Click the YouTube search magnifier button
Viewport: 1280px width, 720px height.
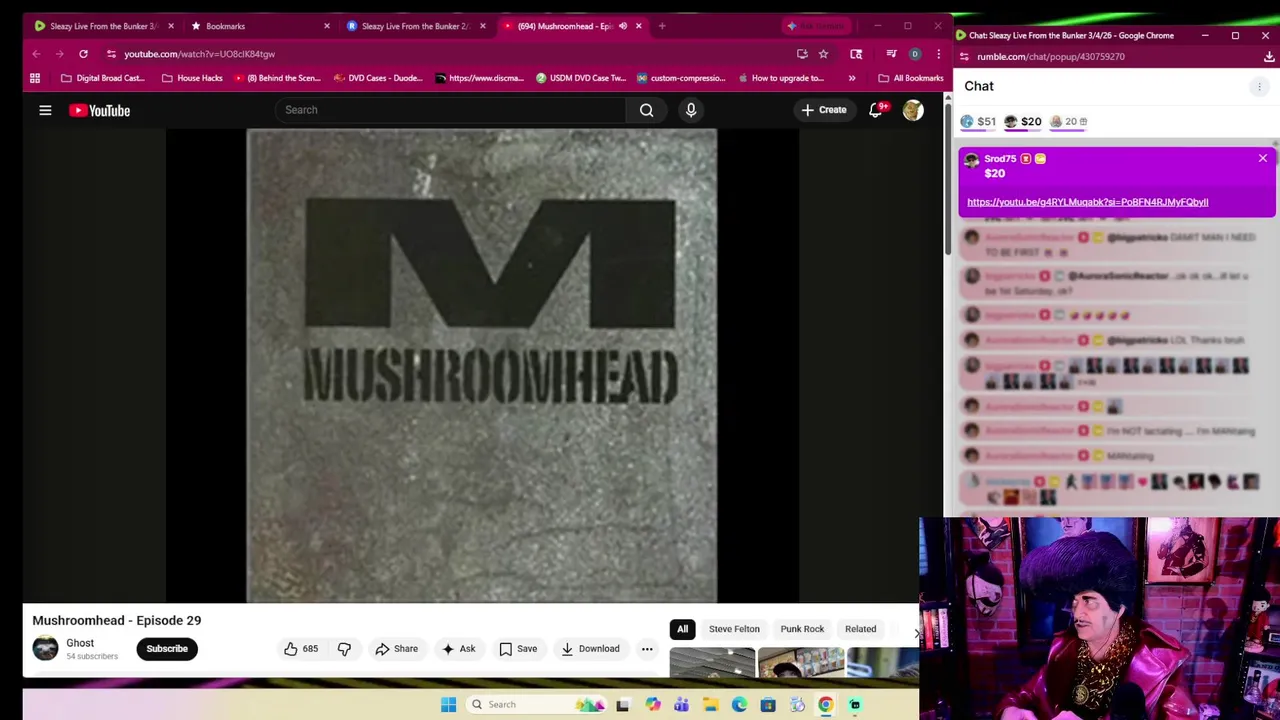tap(646, 110)
